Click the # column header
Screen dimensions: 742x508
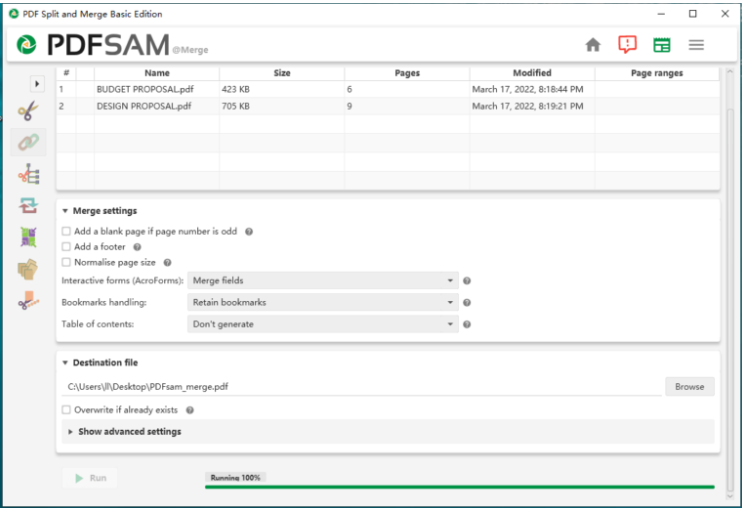point(66,73)
